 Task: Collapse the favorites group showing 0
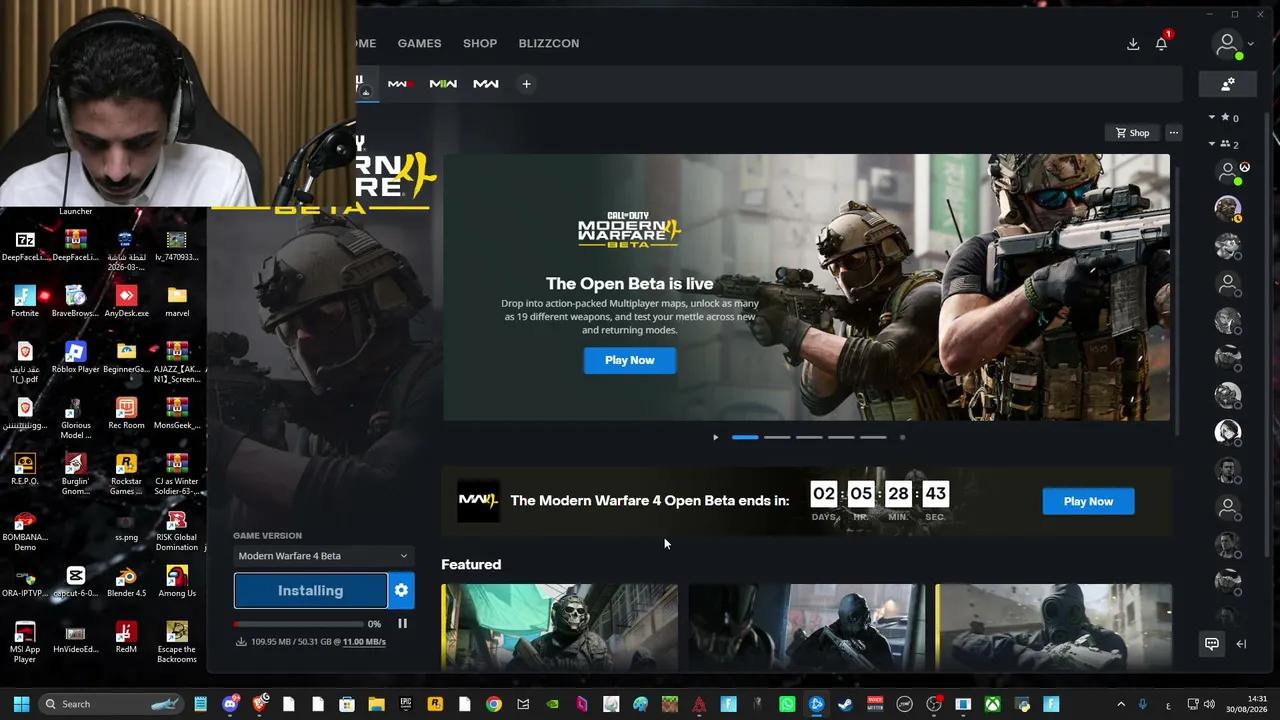coord(1212,118)
